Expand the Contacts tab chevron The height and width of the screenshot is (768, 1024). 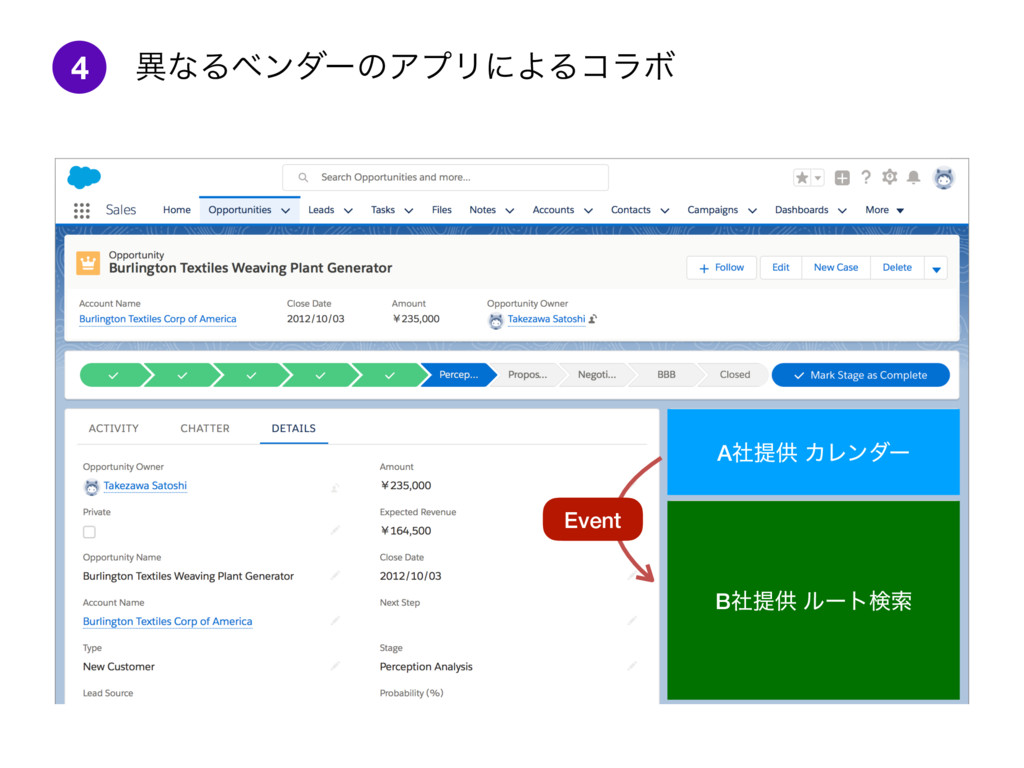(x=665, y=210)
